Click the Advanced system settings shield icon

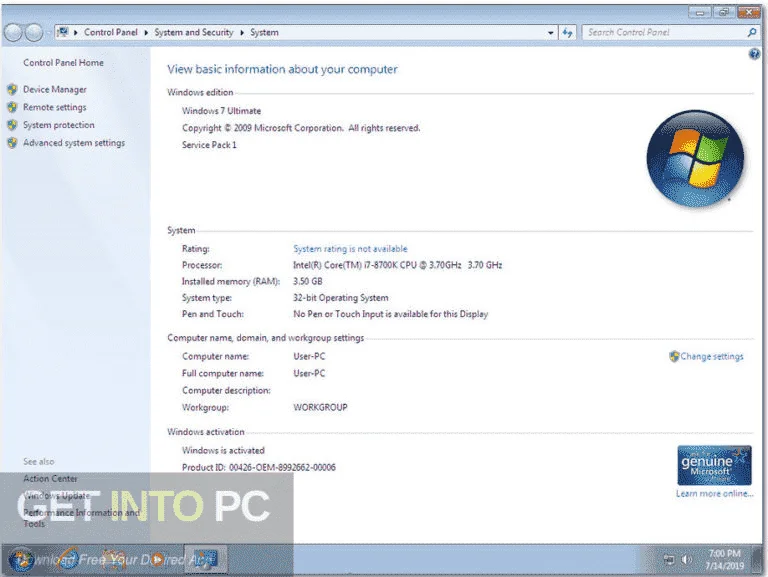12,143
